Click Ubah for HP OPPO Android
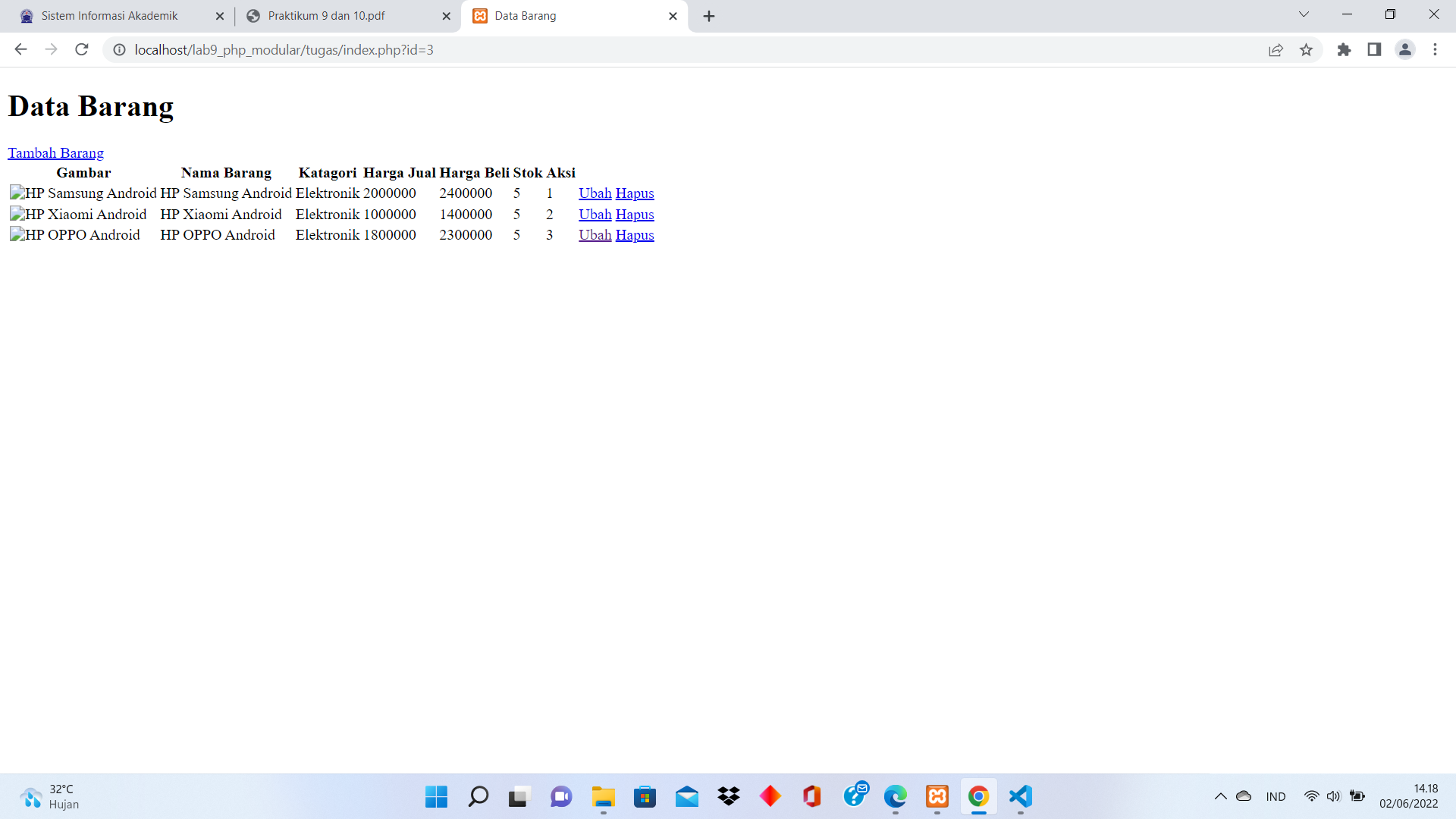 pyautogui.click(x=595, y=235)
